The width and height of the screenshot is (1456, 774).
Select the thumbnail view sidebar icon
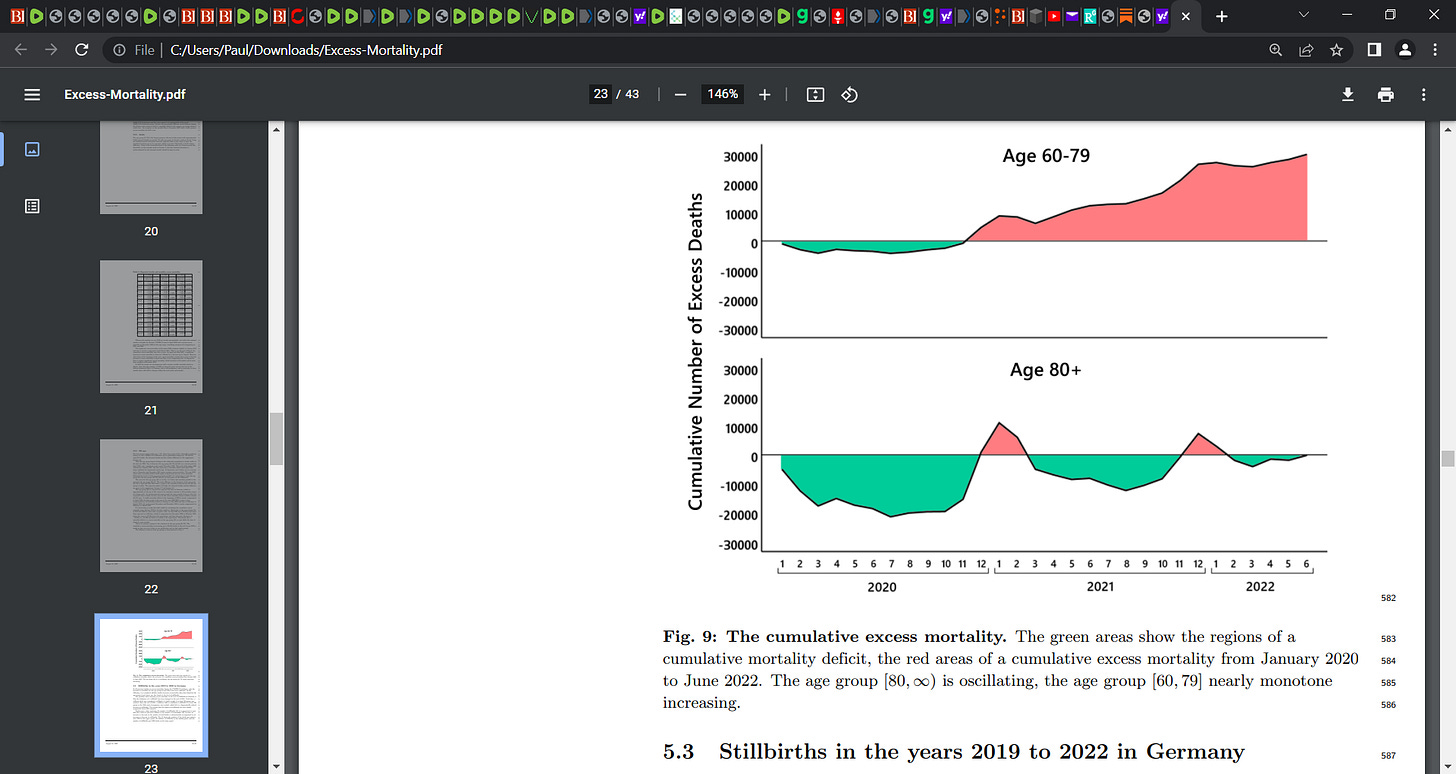click(32, 149)
